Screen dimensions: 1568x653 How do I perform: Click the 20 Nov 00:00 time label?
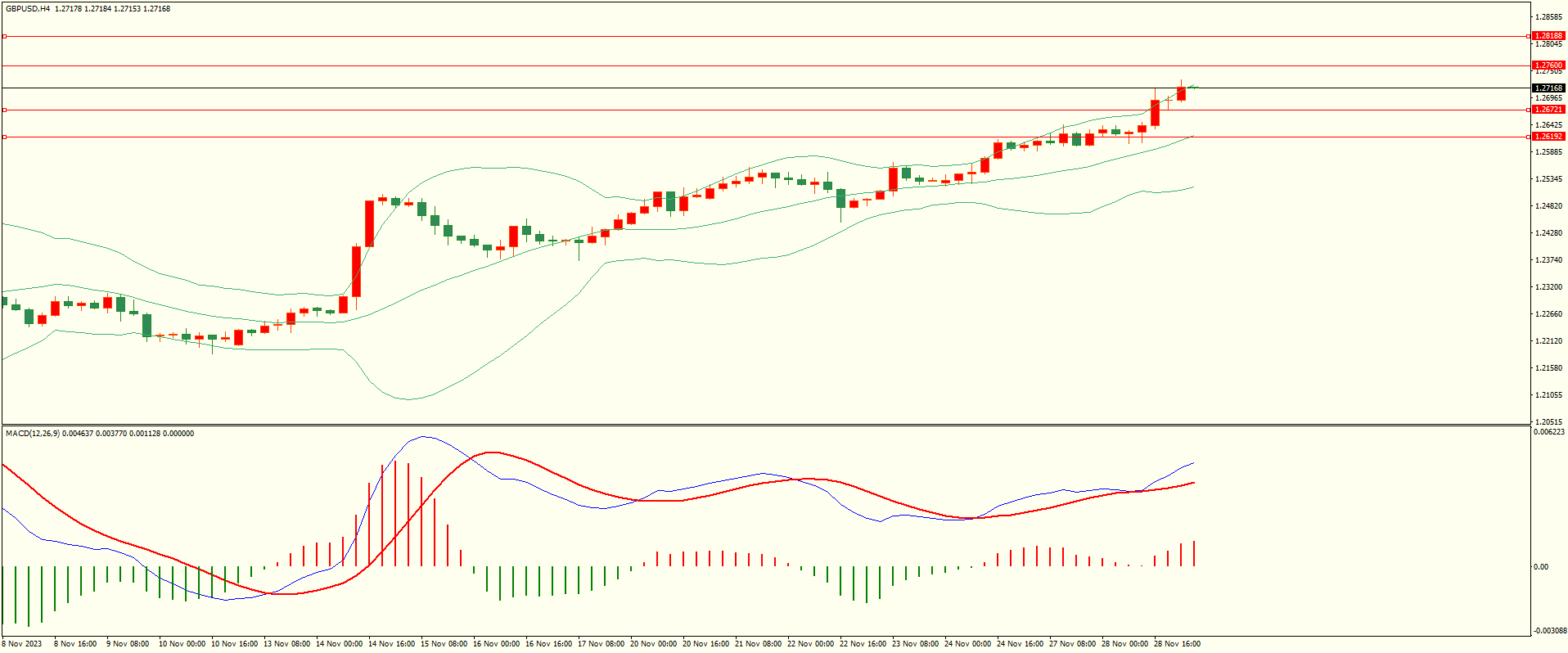tap(653, 644)
